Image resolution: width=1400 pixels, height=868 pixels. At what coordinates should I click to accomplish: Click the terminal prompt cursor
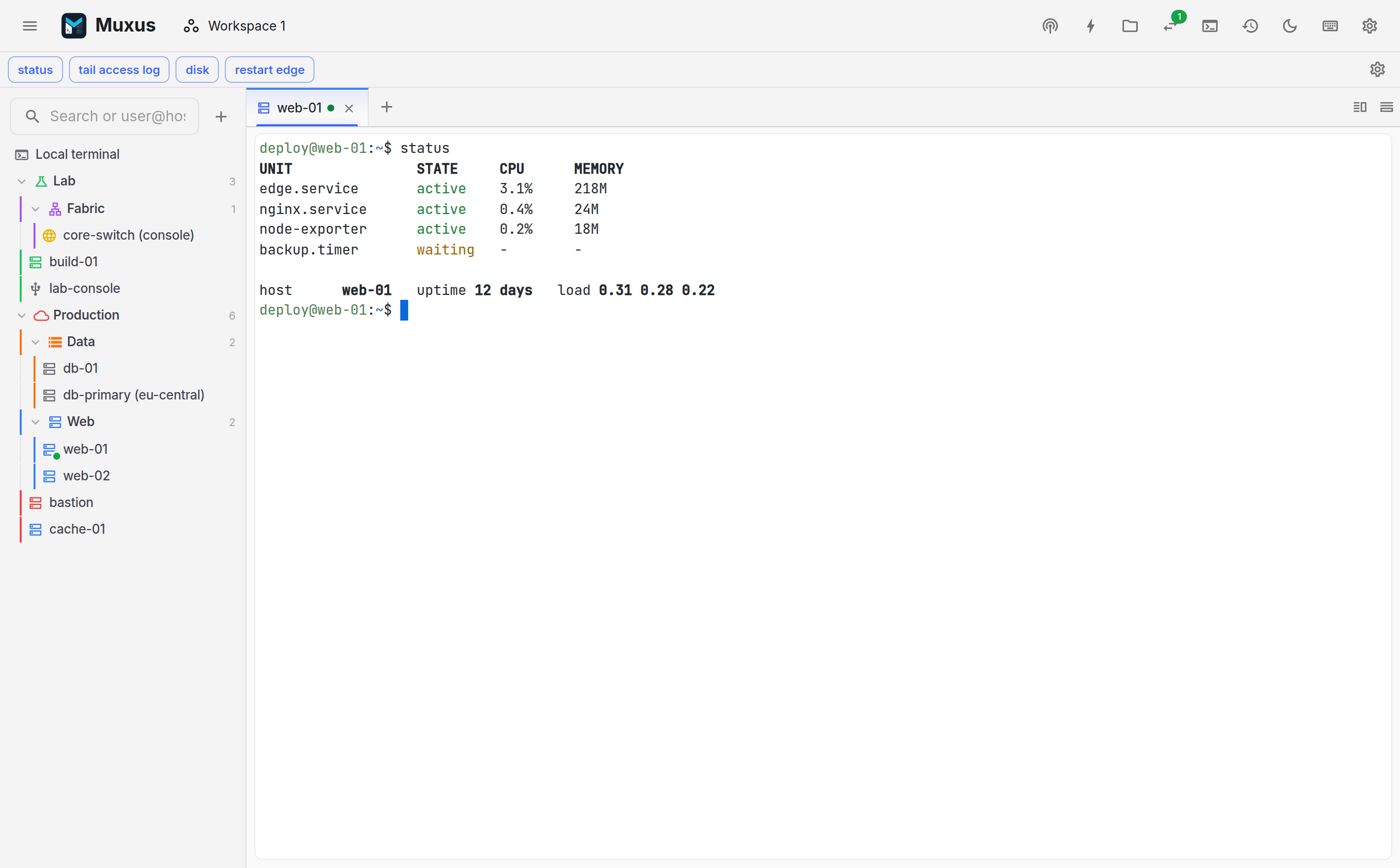pos(404,310)
